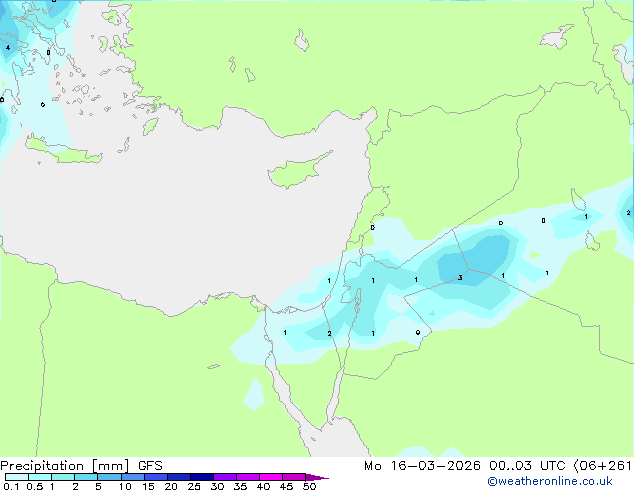Click the '(06+261' forecast run text

[x=602, y=466]
